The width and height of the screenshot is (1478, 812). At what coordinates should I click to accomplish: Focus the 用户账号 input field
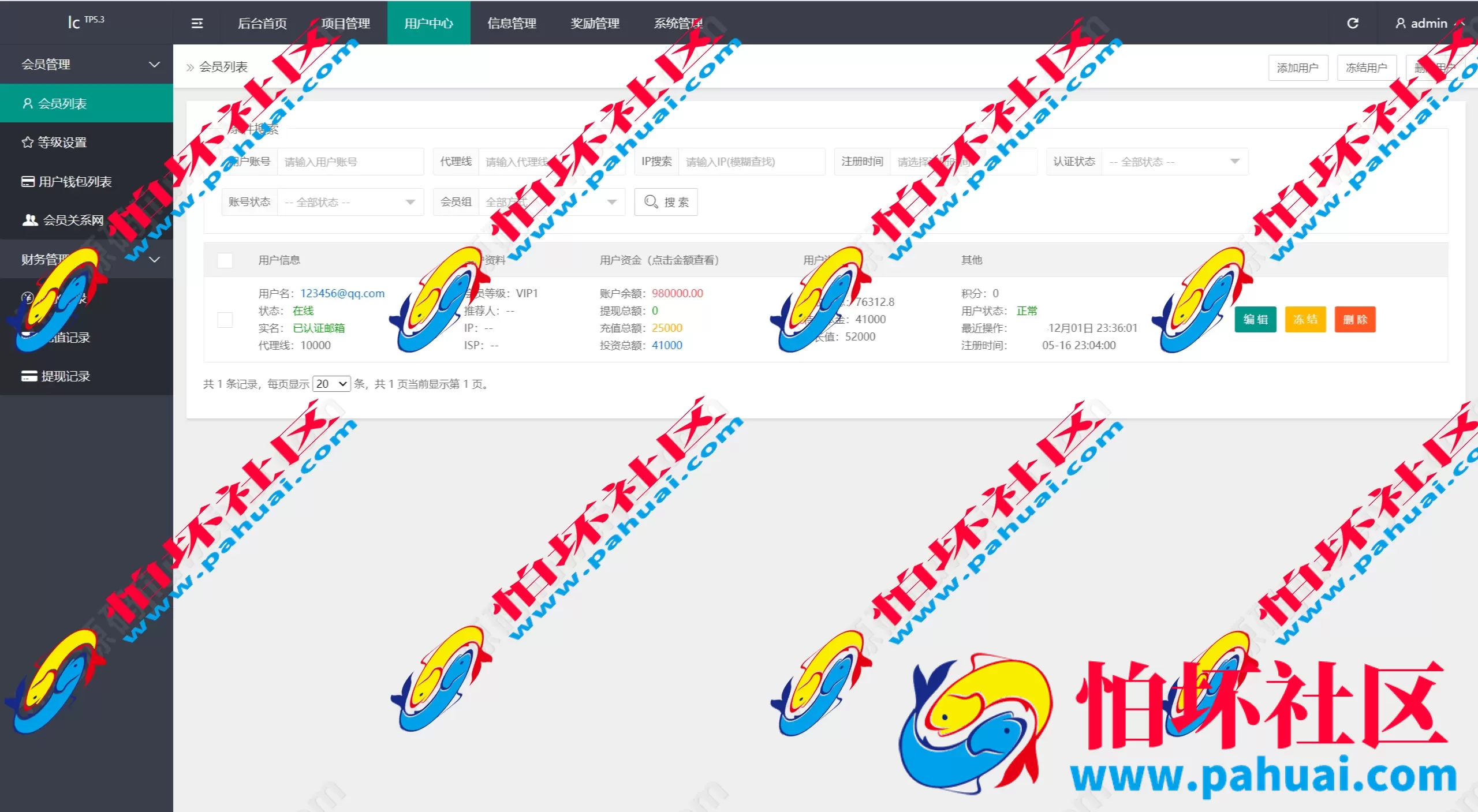pyautogui.click(x=351, y=162)
